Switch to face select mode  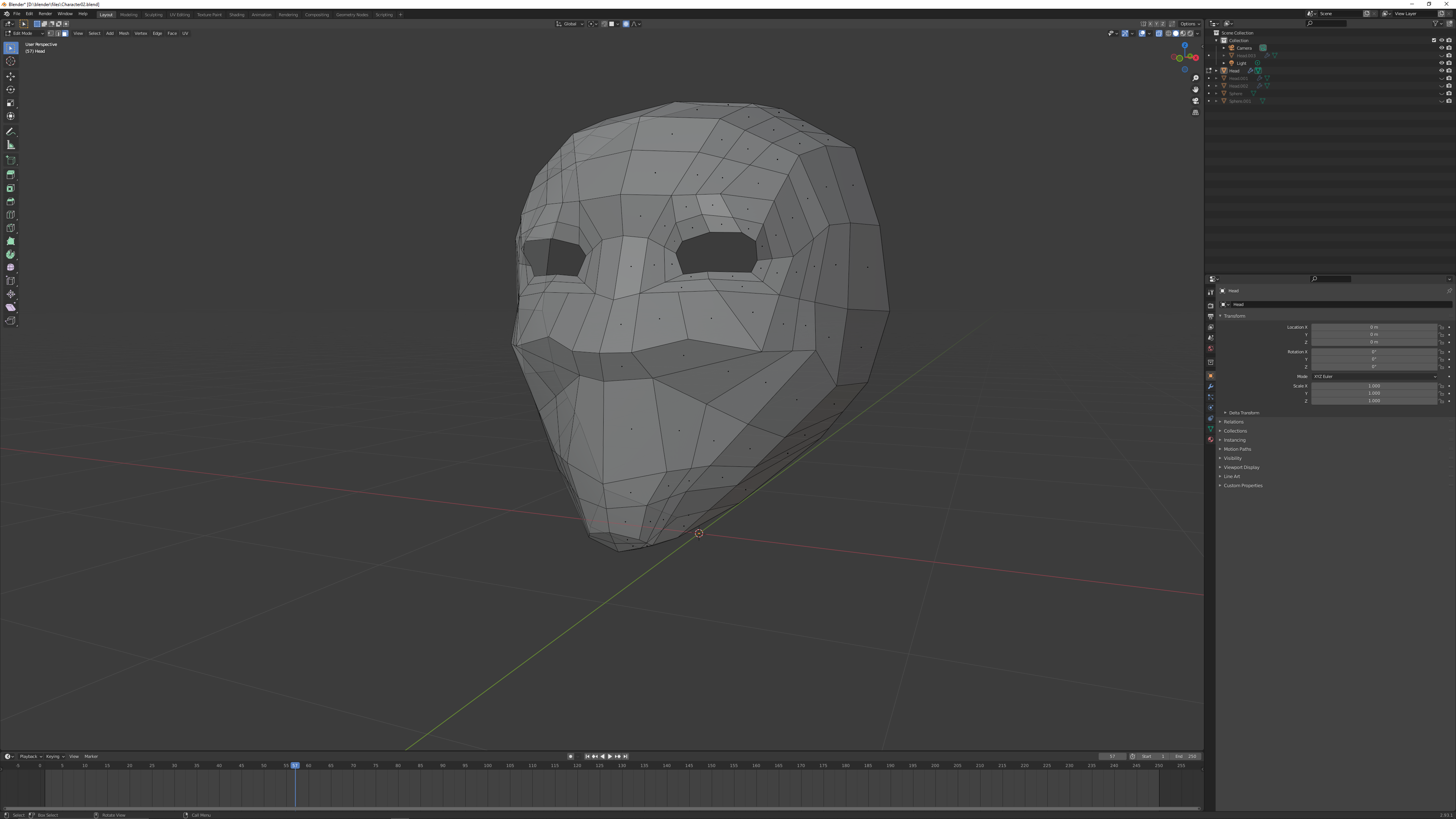65,33
